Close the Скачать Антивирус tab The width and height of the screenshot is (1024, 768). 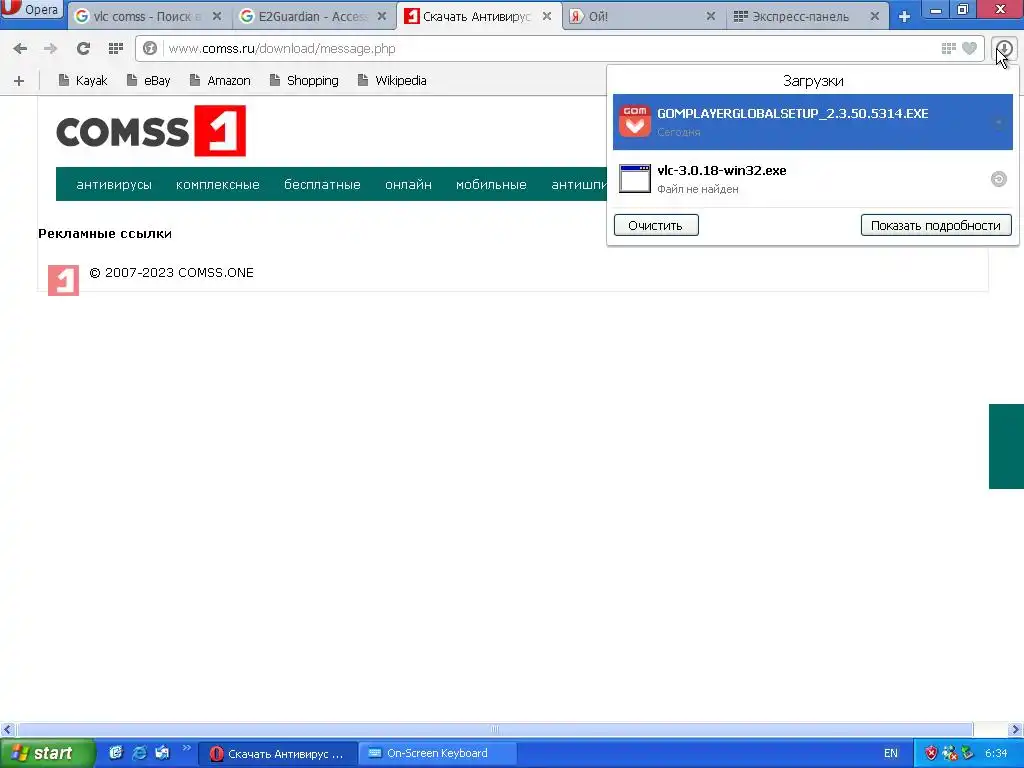pos(547,16)
